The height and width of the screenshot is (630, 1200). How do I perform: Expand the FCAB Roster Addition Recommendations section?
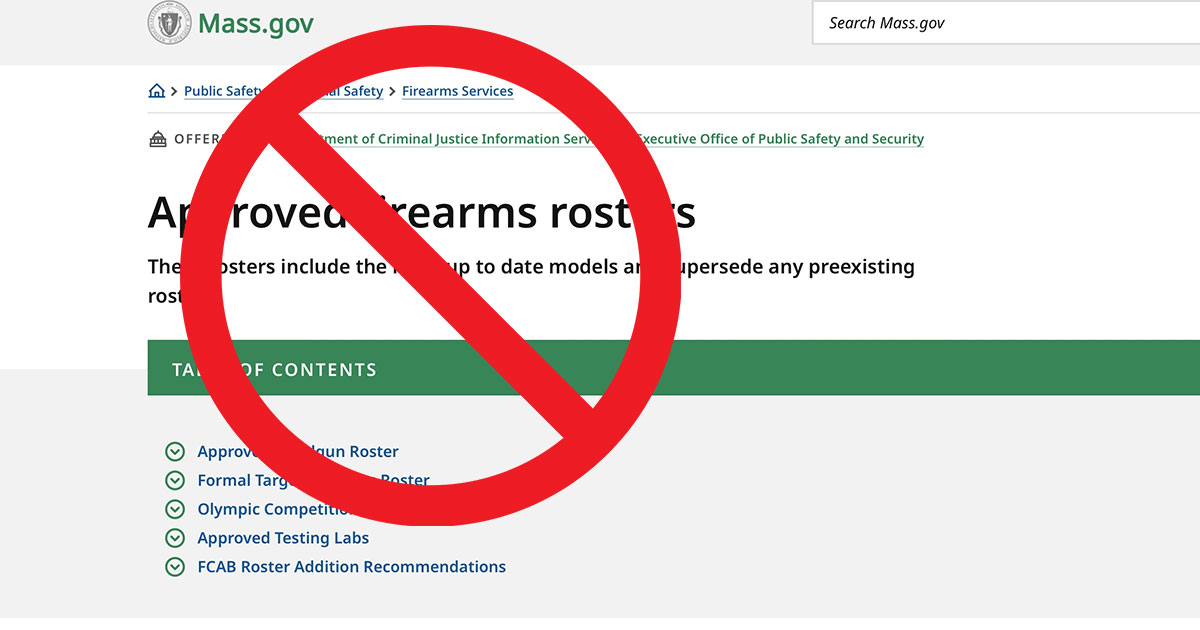[x=351, y=567]
